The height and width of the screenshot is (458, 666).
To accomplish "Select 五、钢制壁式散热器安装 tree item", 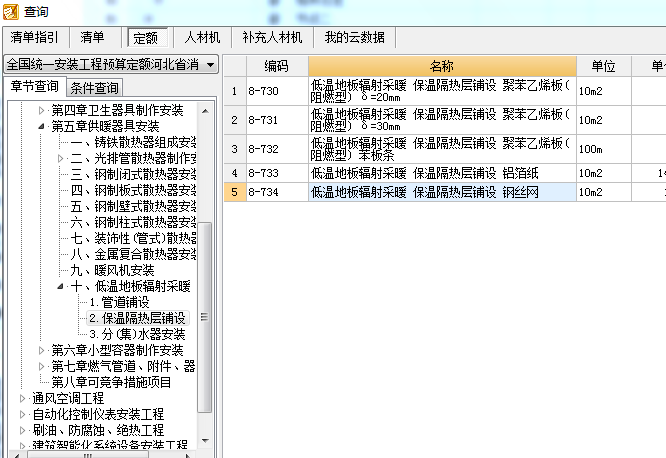I will [133, 206].
